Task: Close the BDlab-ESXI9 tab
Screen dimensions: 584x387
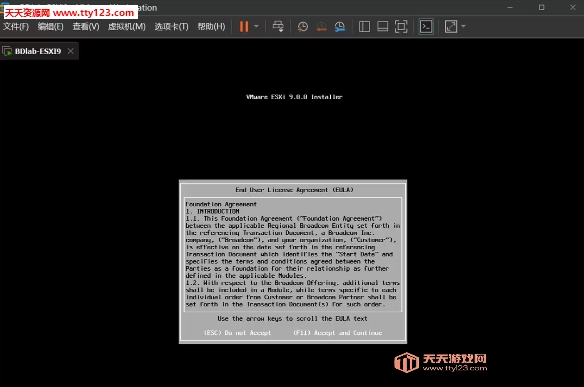Action: point(71,51)
